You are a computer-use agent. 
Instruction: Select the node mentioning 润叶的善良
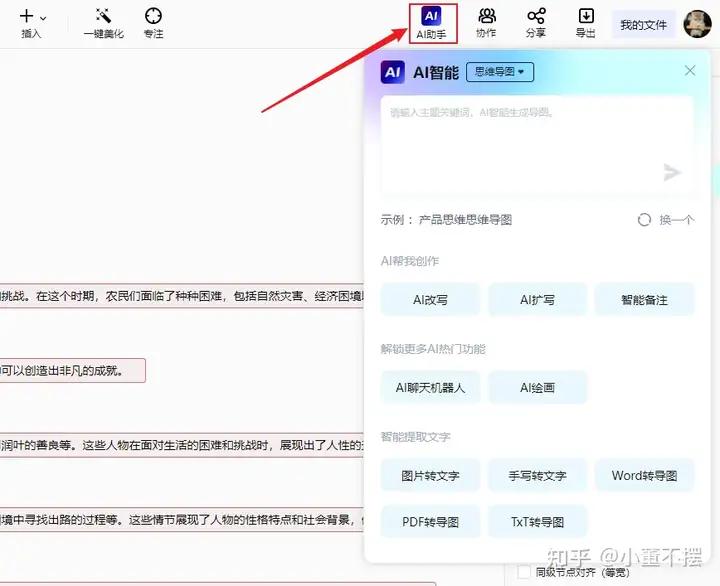(x=182, y=445)
